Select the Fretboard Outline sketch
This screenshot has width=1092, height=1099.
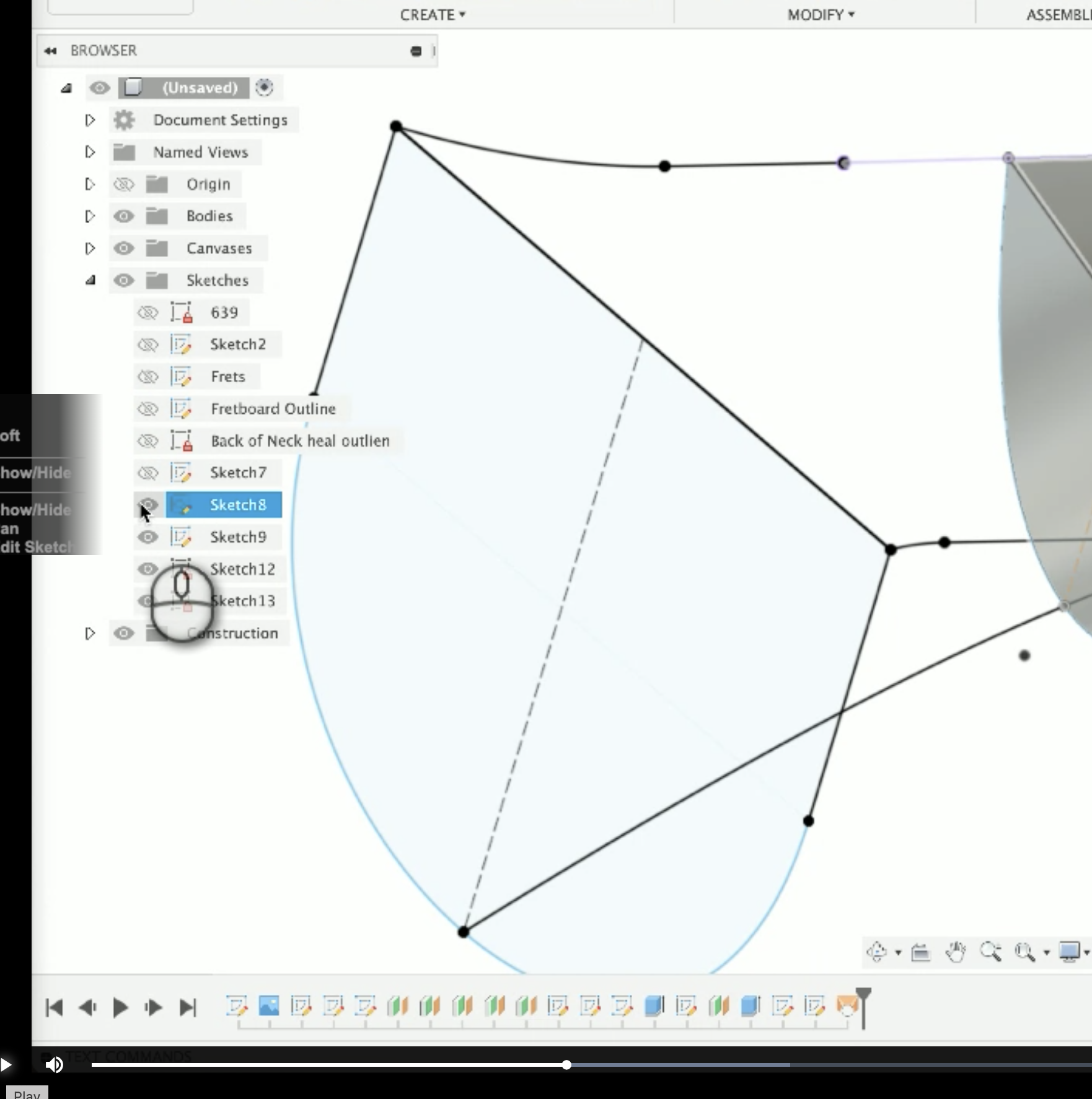click(272, 408)
